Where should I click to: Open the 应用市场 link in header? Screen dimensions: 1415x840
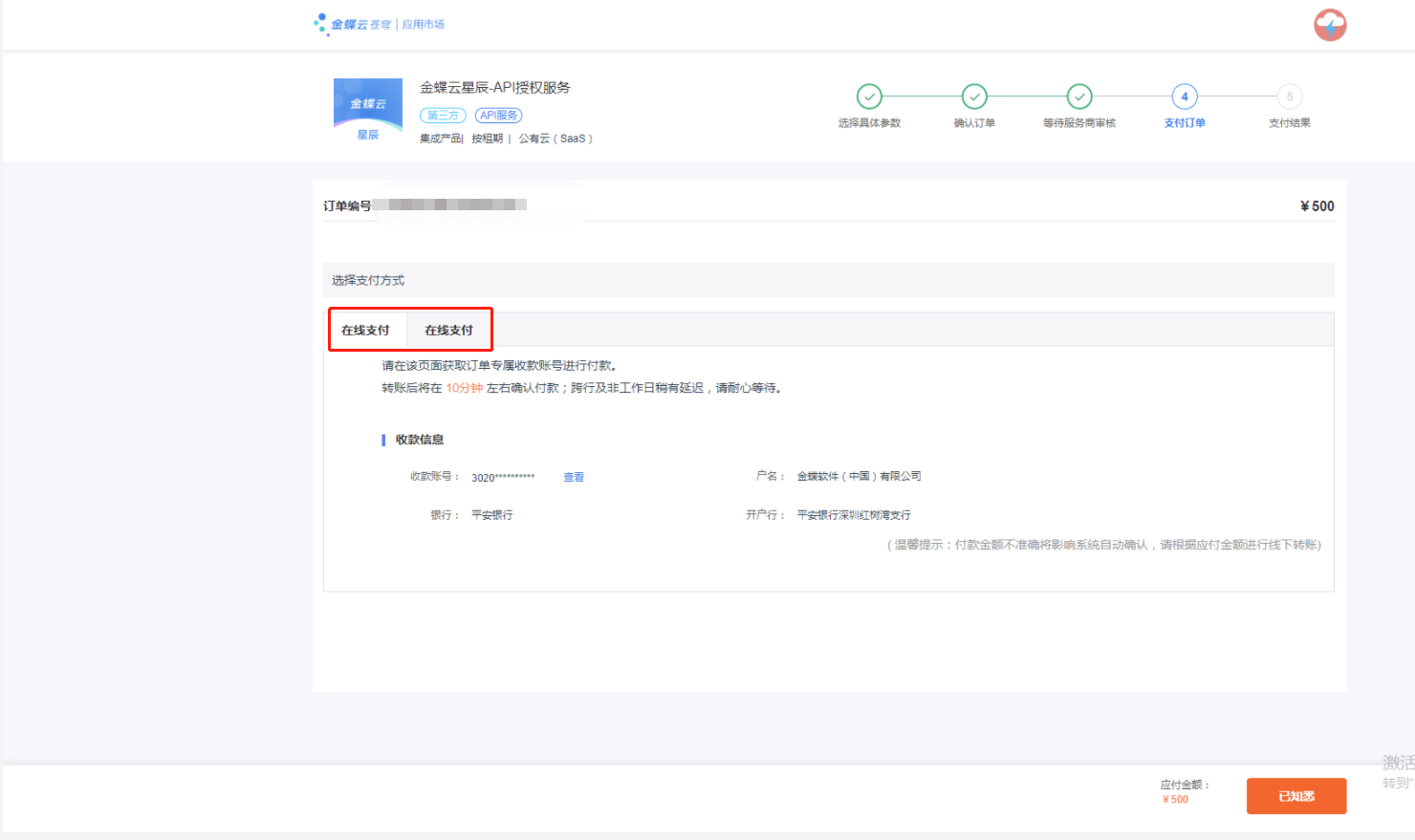424,24
